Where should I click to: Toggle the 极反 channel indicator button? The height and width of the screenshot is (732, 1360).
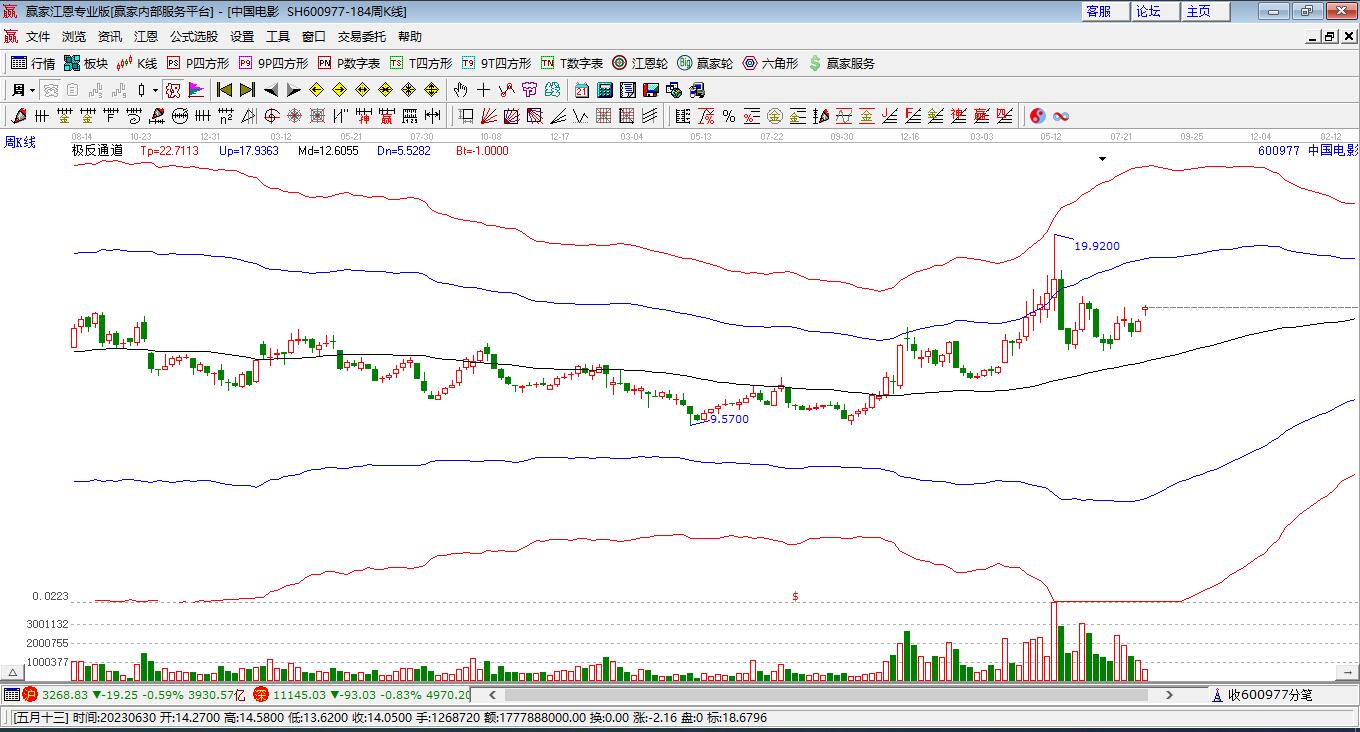click(x=173, y=90)
